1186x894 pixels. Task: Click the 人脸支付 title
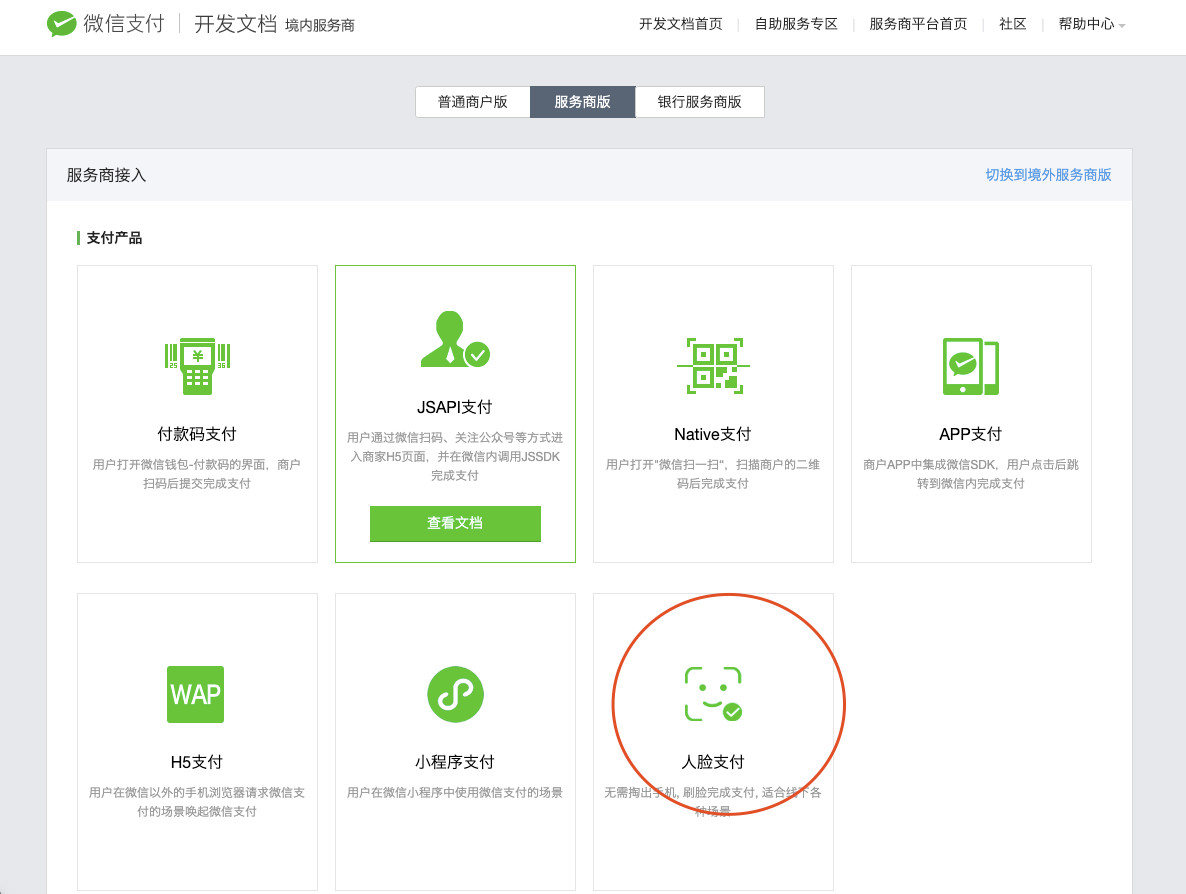[x=713, y=762]
